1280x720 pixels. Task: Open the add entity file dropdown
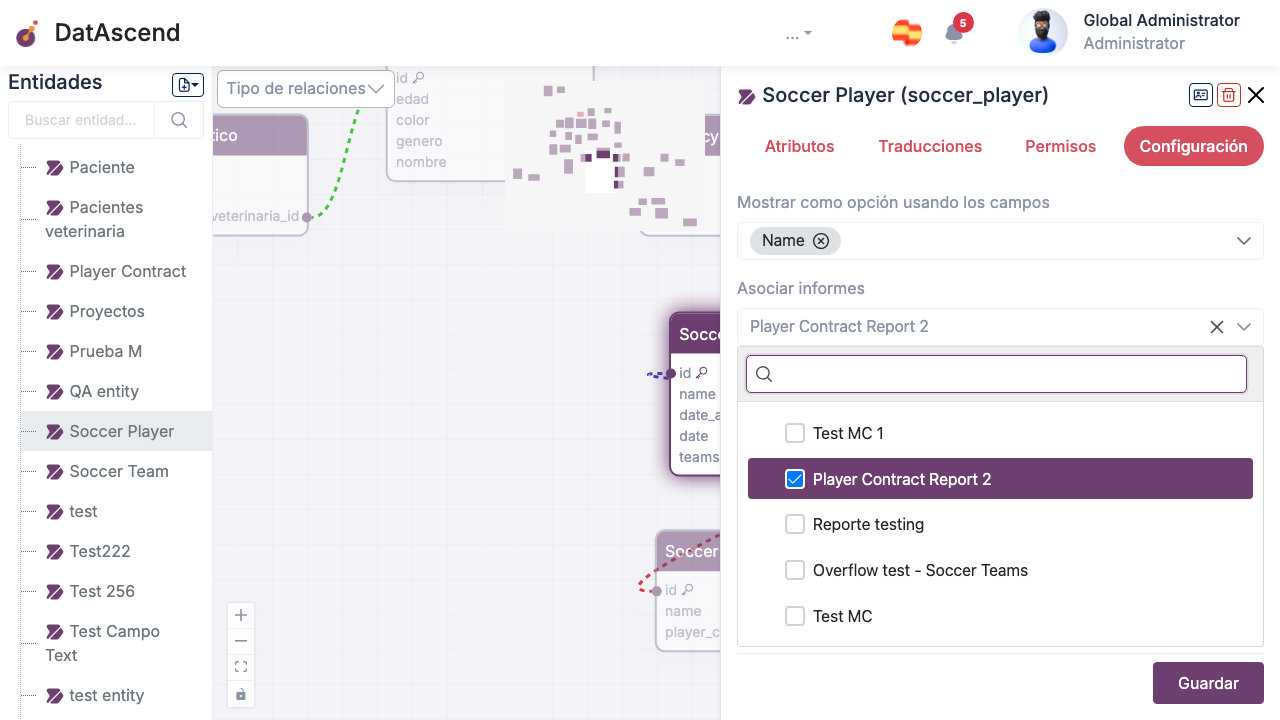click(x=188, y=85)
